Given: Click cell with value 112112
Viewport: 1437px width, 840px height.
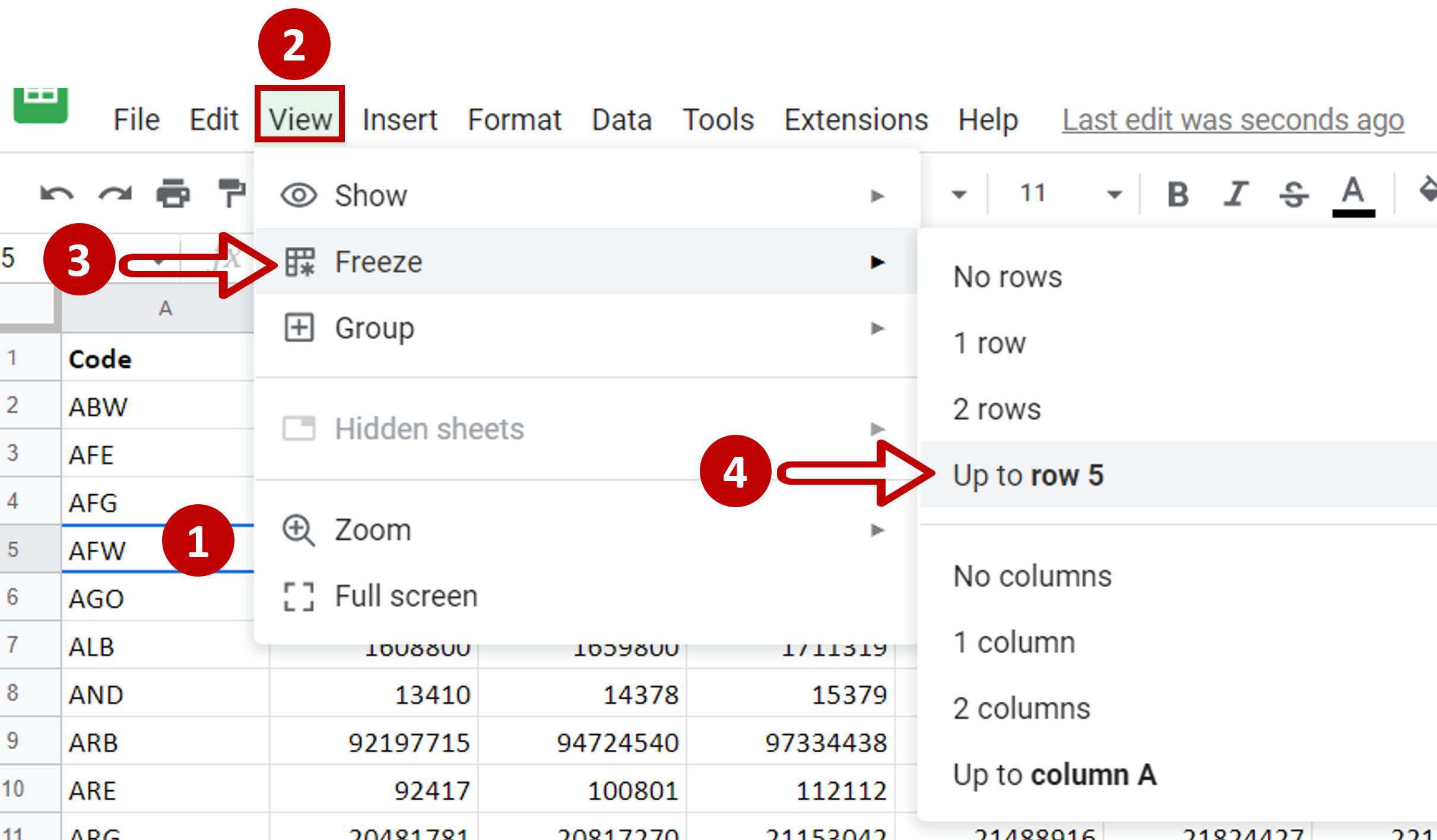Looking at the screenshot, I should point(791,790).
